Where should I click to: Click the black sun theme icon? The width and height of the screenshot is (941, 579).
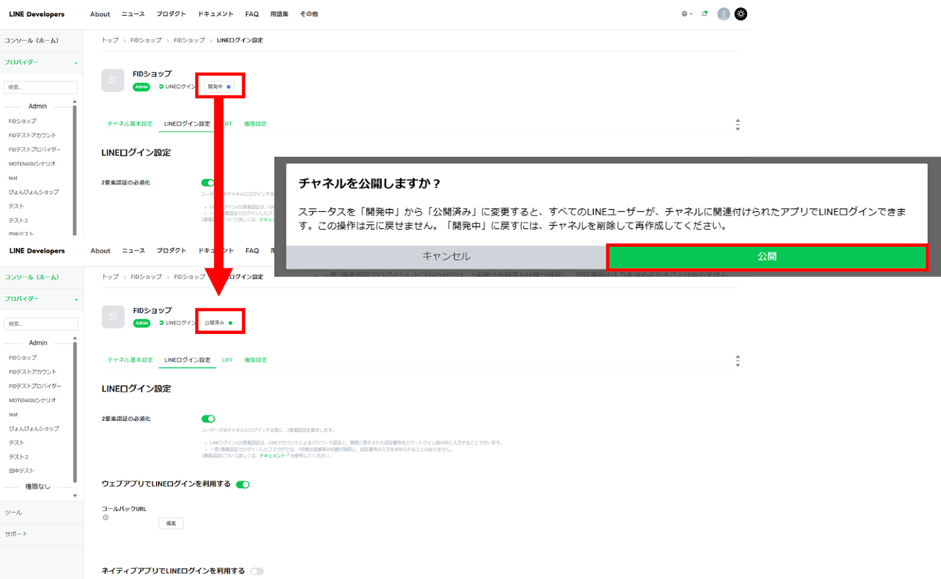(x=740, y=14)
